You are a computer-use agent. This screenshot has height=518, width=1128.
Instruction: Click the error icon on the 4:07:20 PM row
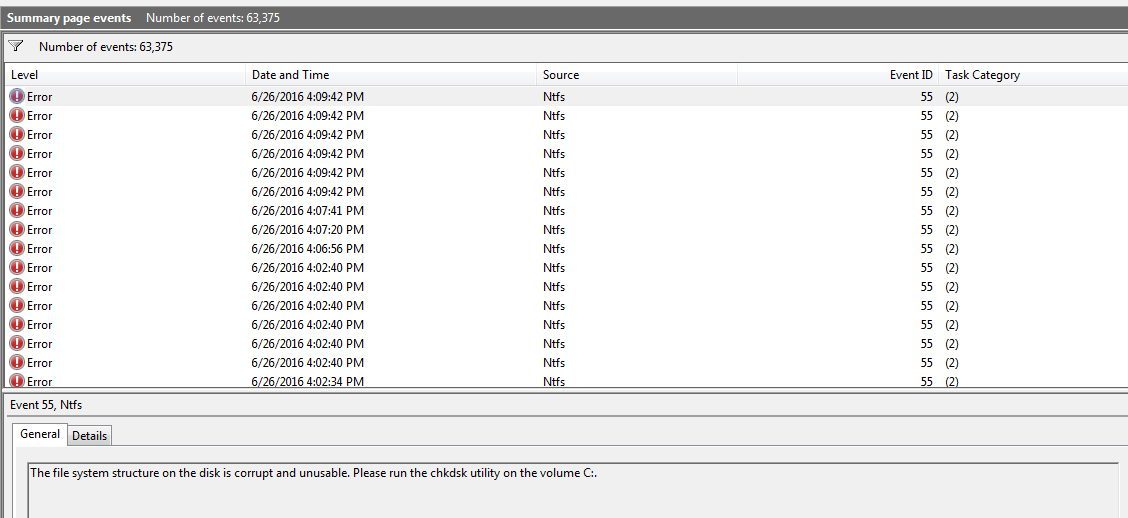[x=17, y=230]
